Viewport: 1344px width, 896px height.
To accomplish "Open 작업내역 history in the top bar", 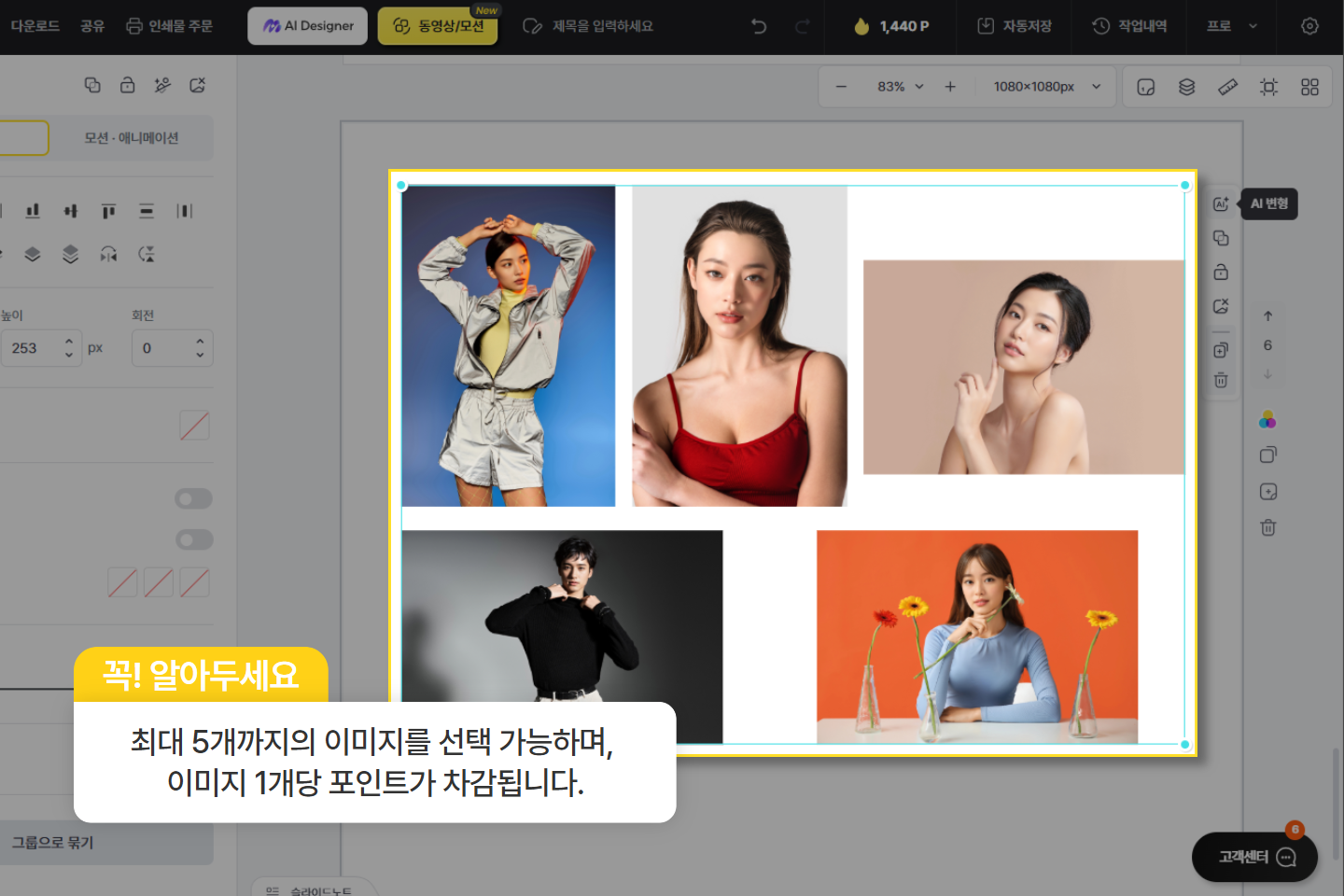I will pyautogui.click(x=1129, y=26).
